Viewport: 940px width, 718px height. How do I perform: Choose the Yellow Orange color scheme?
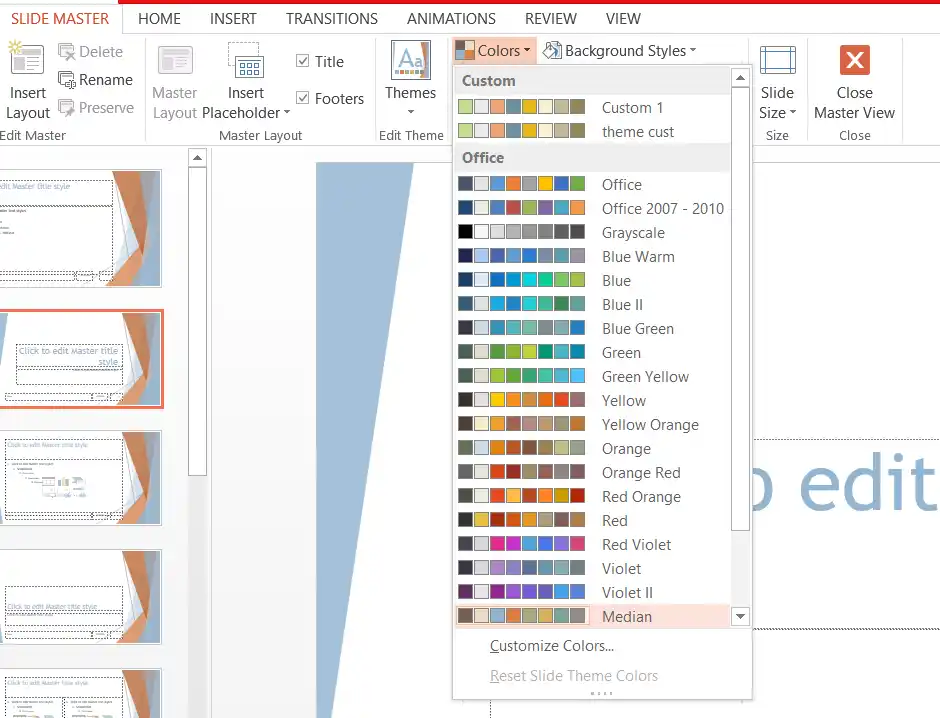tap(592, 424)
